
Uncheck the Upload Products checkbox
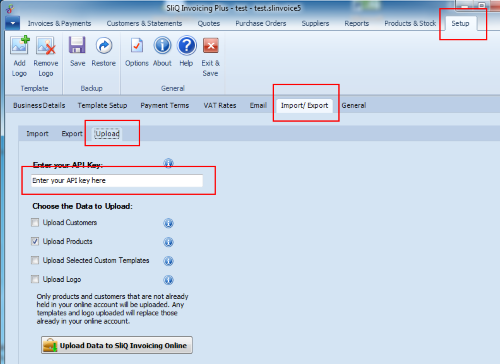pyautogui.click(x=35, y=241)
